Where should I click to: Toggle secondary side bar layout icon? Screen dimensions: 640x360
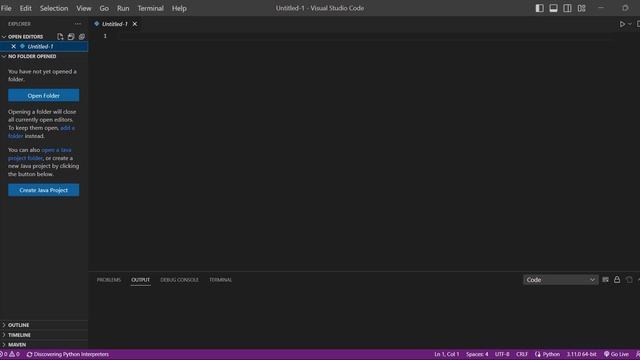click(x=567, y=8)
